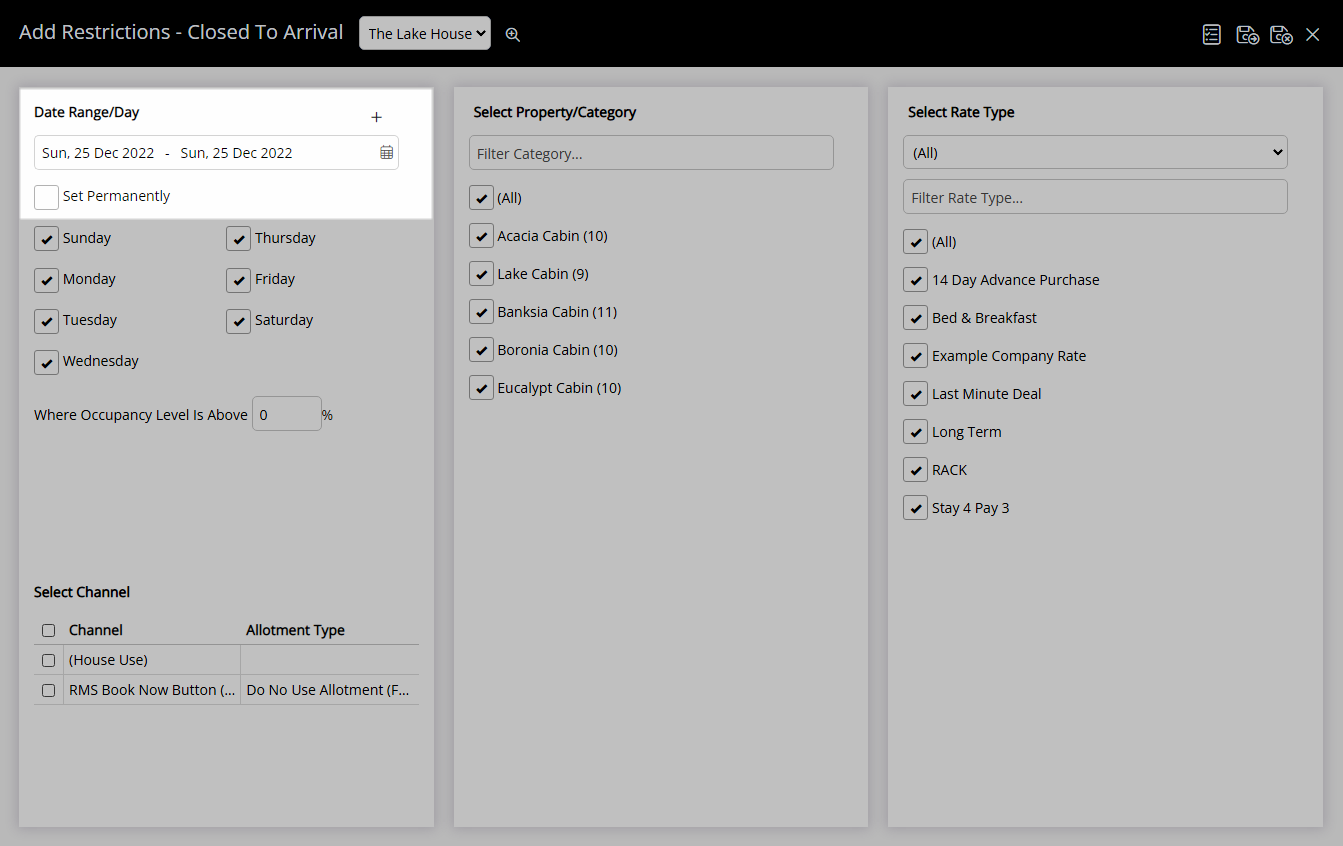Uncheck 14 Day Advance Purchase
The width and height of the screenshot is (1343, 846).
click(x=915, y=280)
